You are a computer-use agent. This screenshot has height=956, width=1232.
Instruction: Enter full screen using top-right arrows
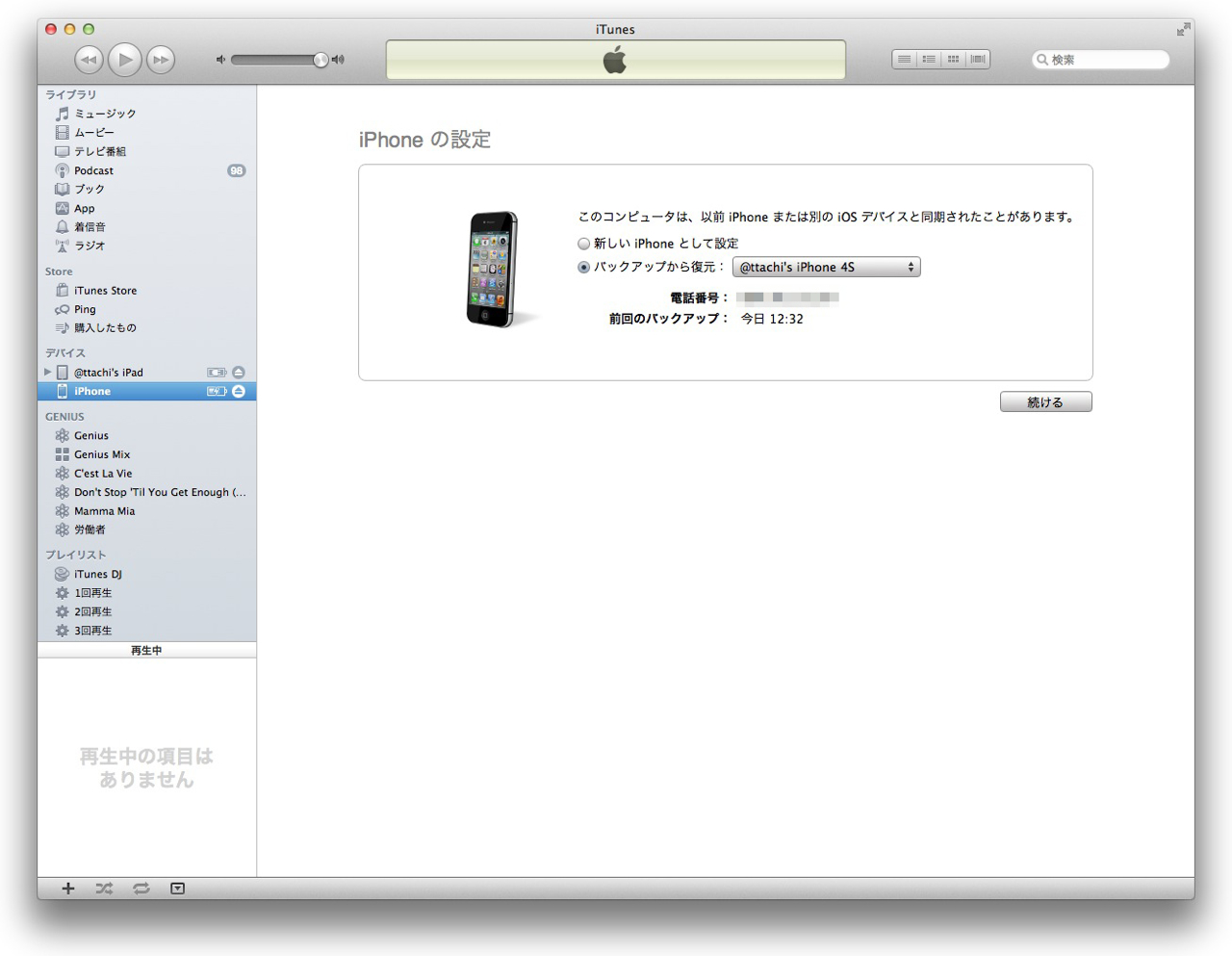[x=1182, y=30]
